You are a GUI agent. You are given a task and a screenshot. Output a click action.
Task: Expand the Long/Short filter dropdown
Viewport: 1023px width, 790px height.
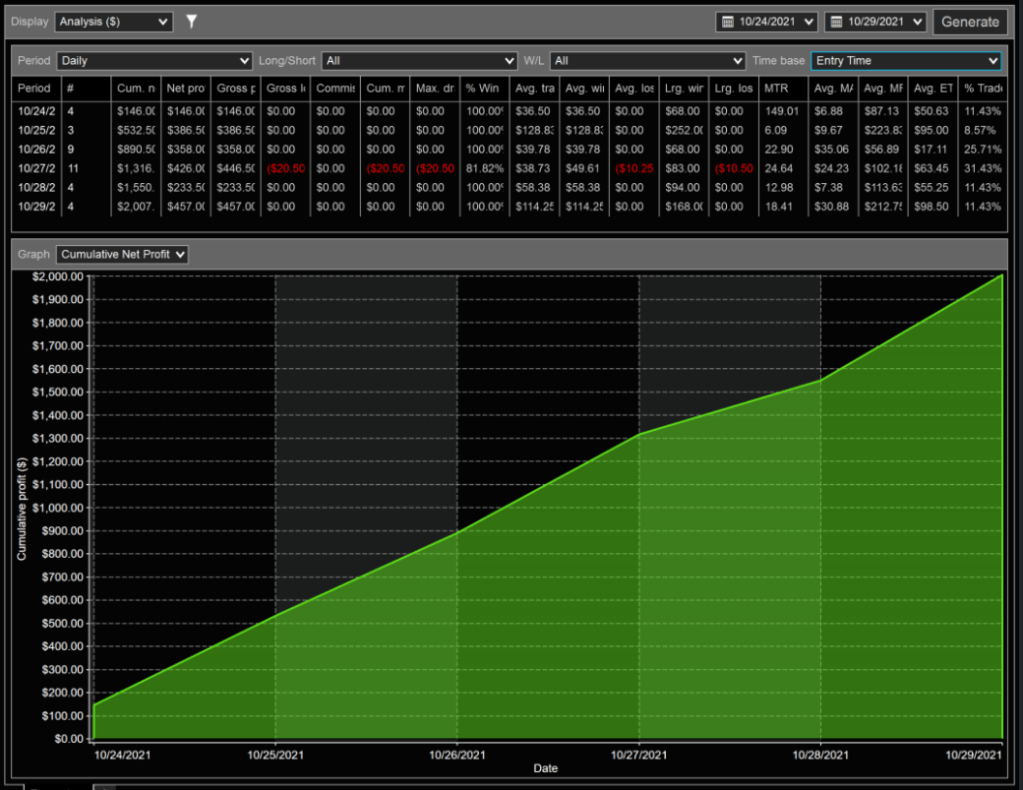click(x=419, y=61)
